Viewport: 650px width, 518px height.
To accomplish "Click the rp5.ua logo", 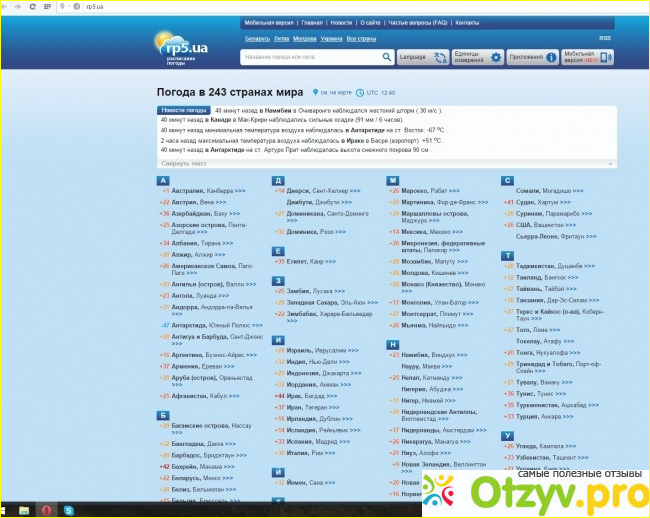I will pyautogui.click(x=181, y=48).
